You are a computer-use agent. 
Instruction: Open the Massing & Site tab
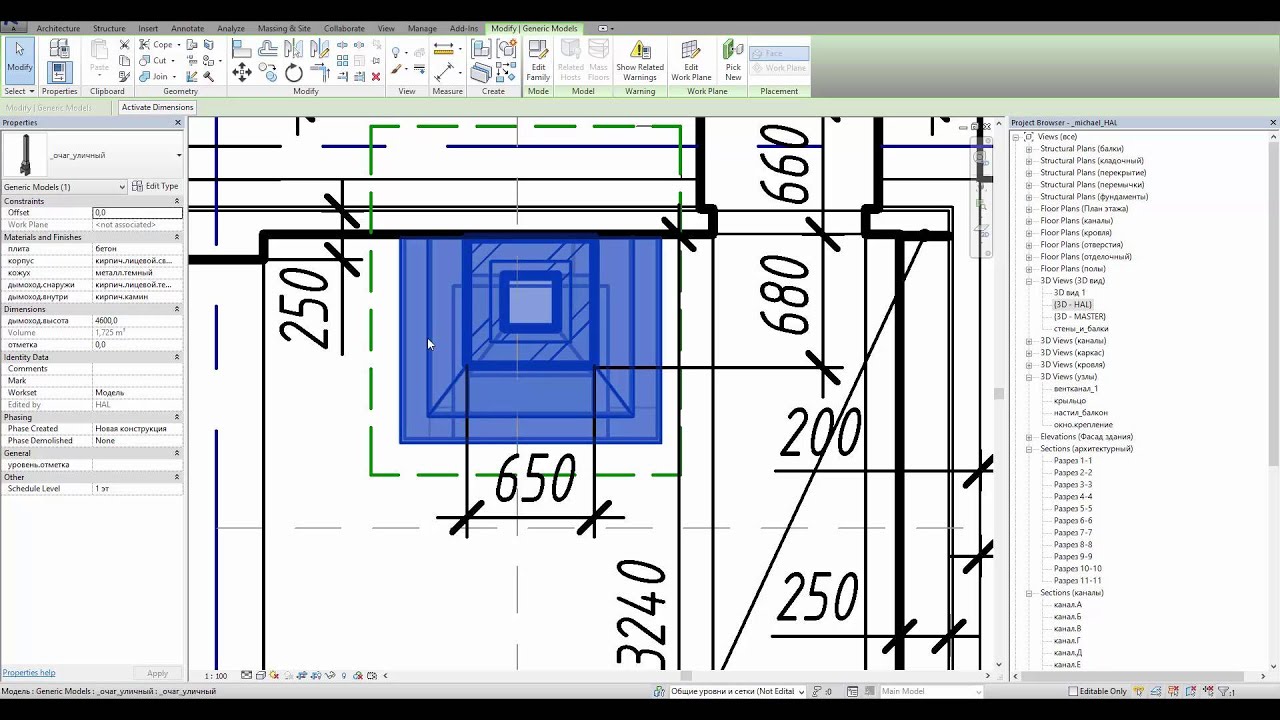(284, 28)
